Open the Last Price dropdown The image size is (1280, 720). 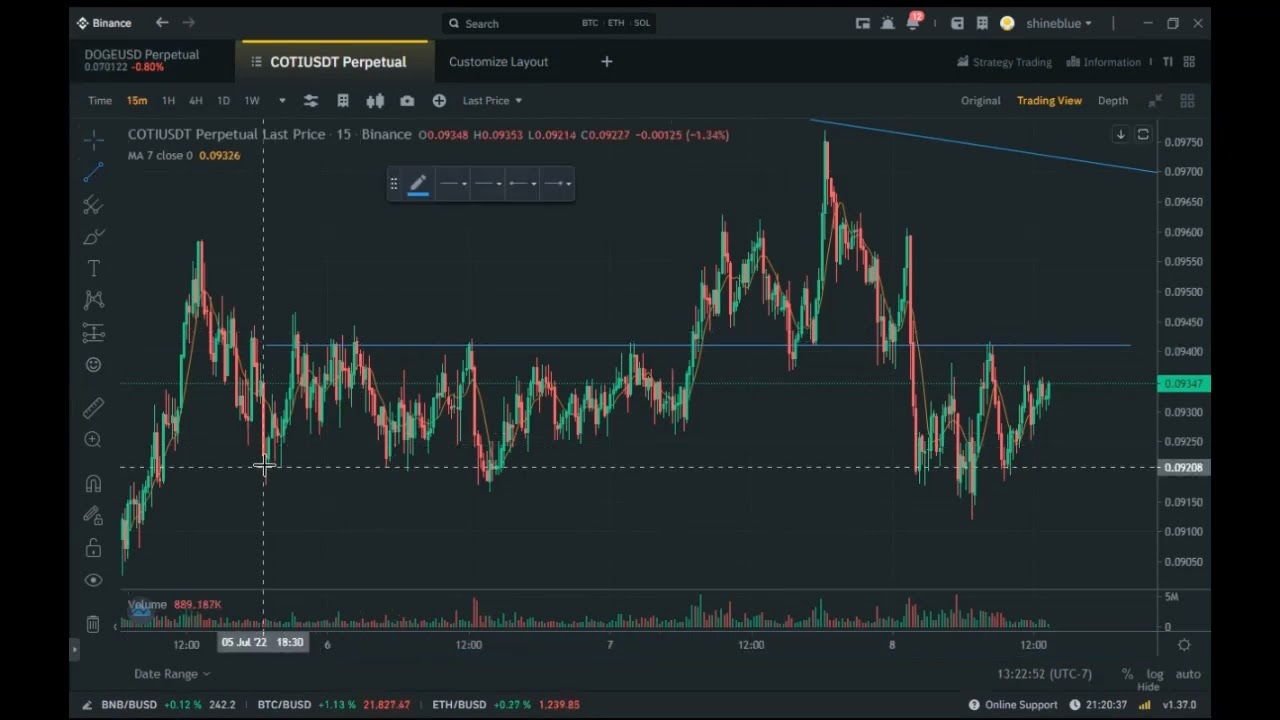tap(492, 100)
